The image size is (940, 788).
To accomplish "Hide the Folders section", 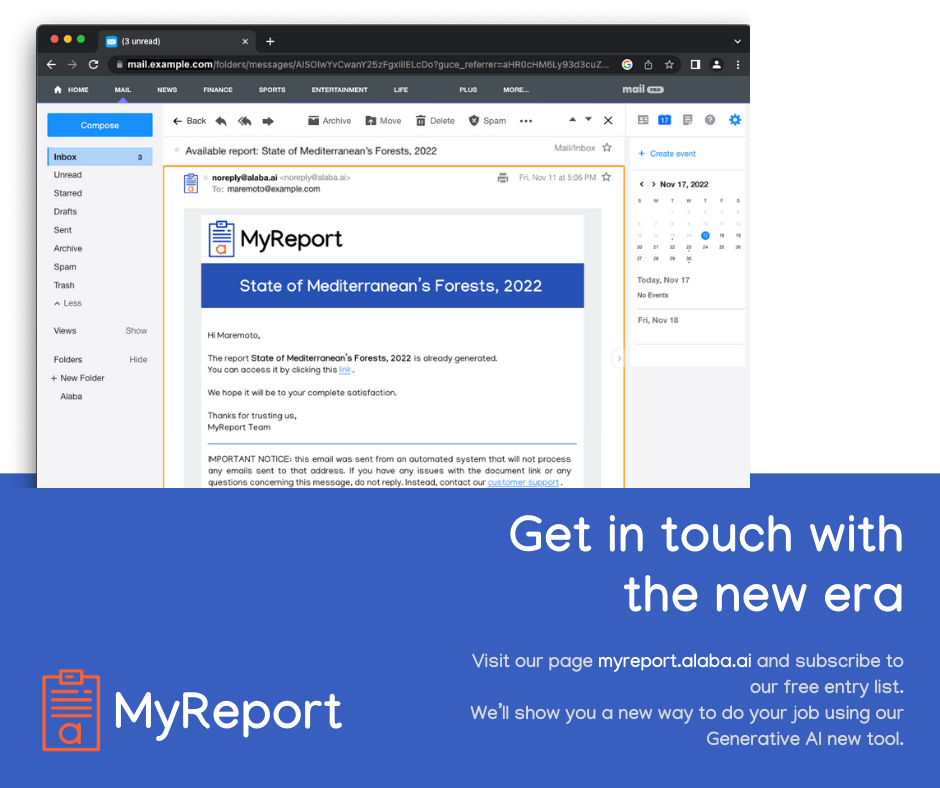I will (x=138, y=360).
